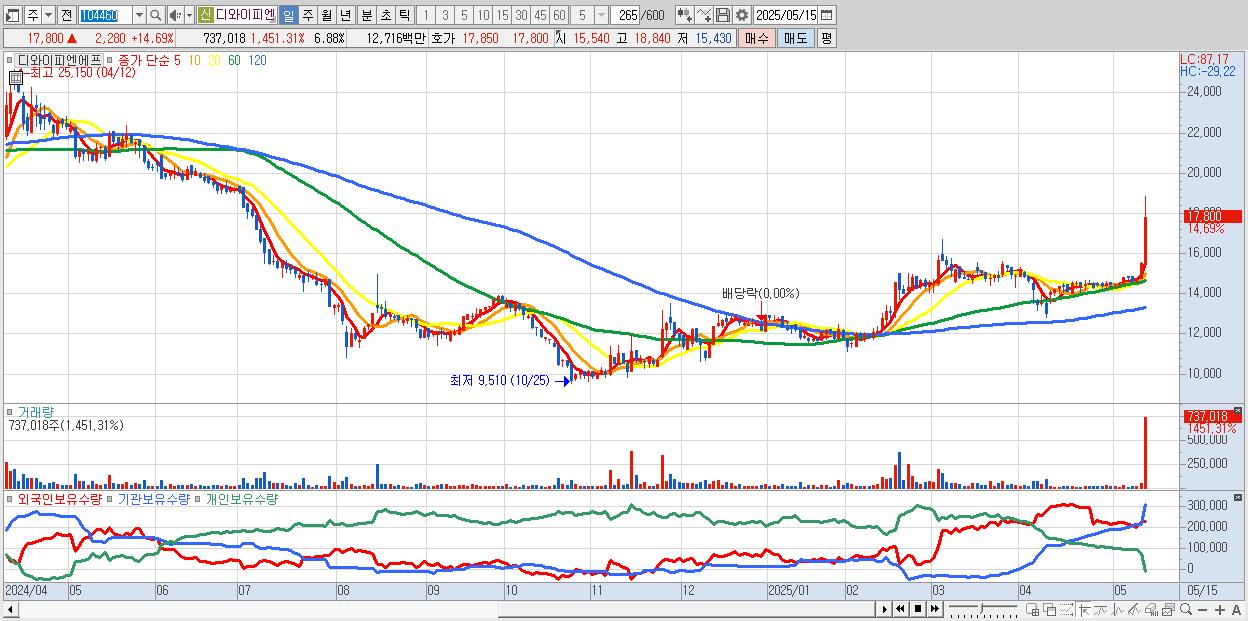The height and width of the screenshot is (621, 1248).
Task: Click the add-indicator line icon
Action: 704,15
